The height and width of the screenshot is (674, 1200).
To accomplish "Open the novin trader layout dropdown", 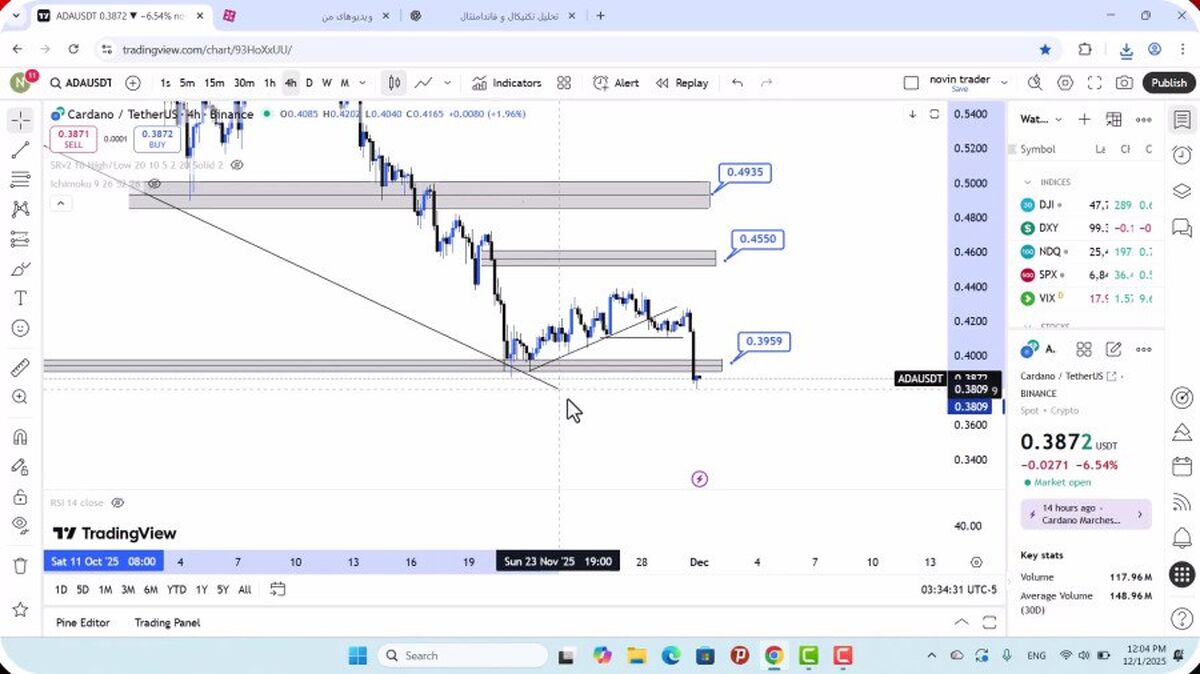I will [1004, 83].
